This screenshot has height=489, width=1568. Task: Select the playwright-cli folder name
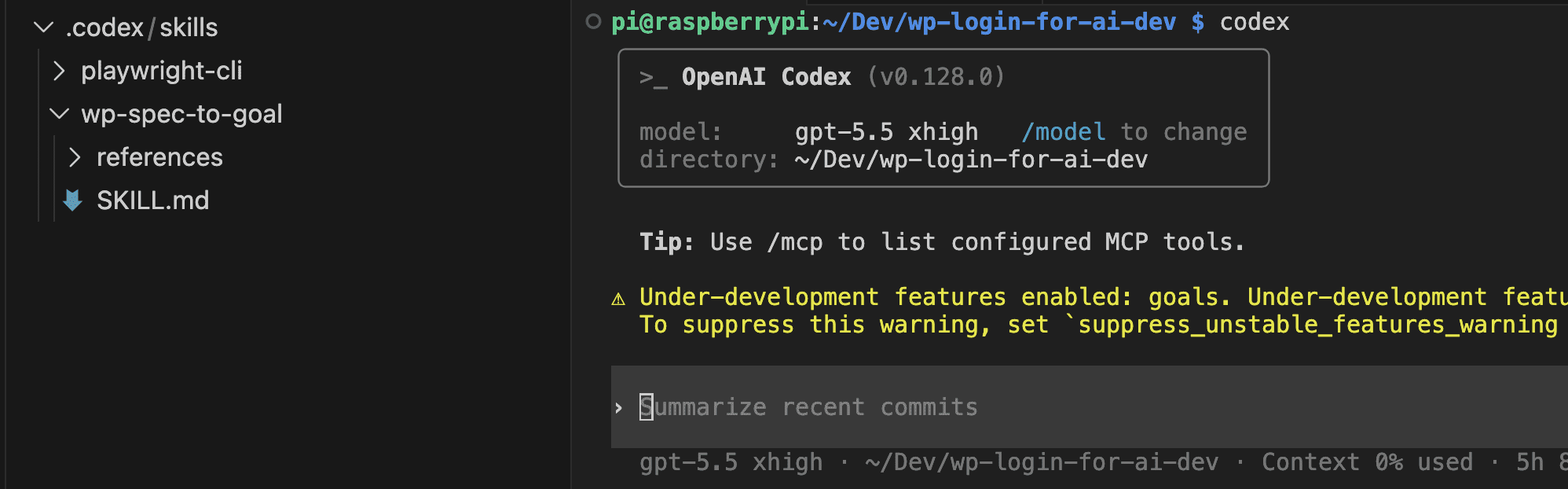click(162, 71)
